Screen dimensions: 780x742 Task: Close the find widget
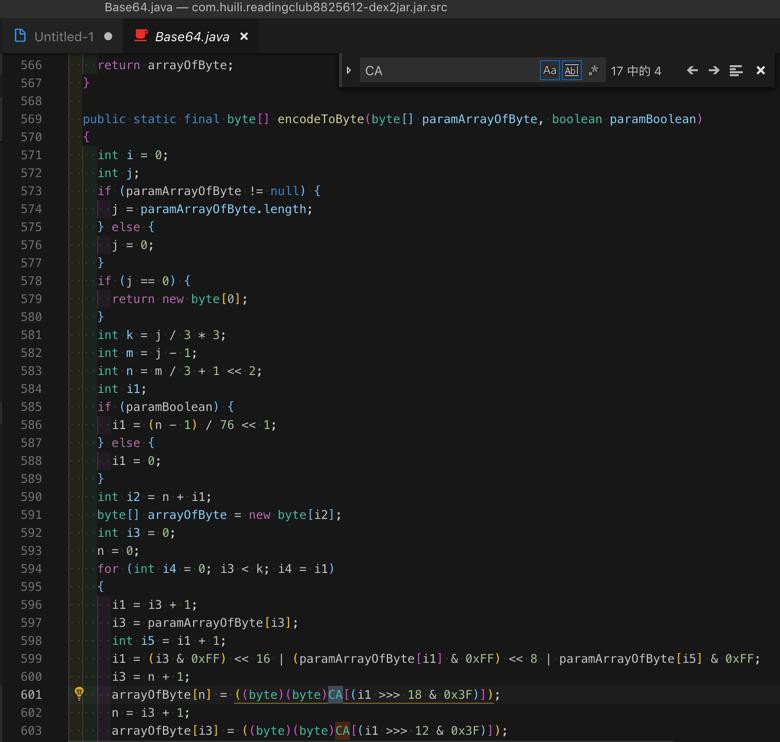(761, 70)
